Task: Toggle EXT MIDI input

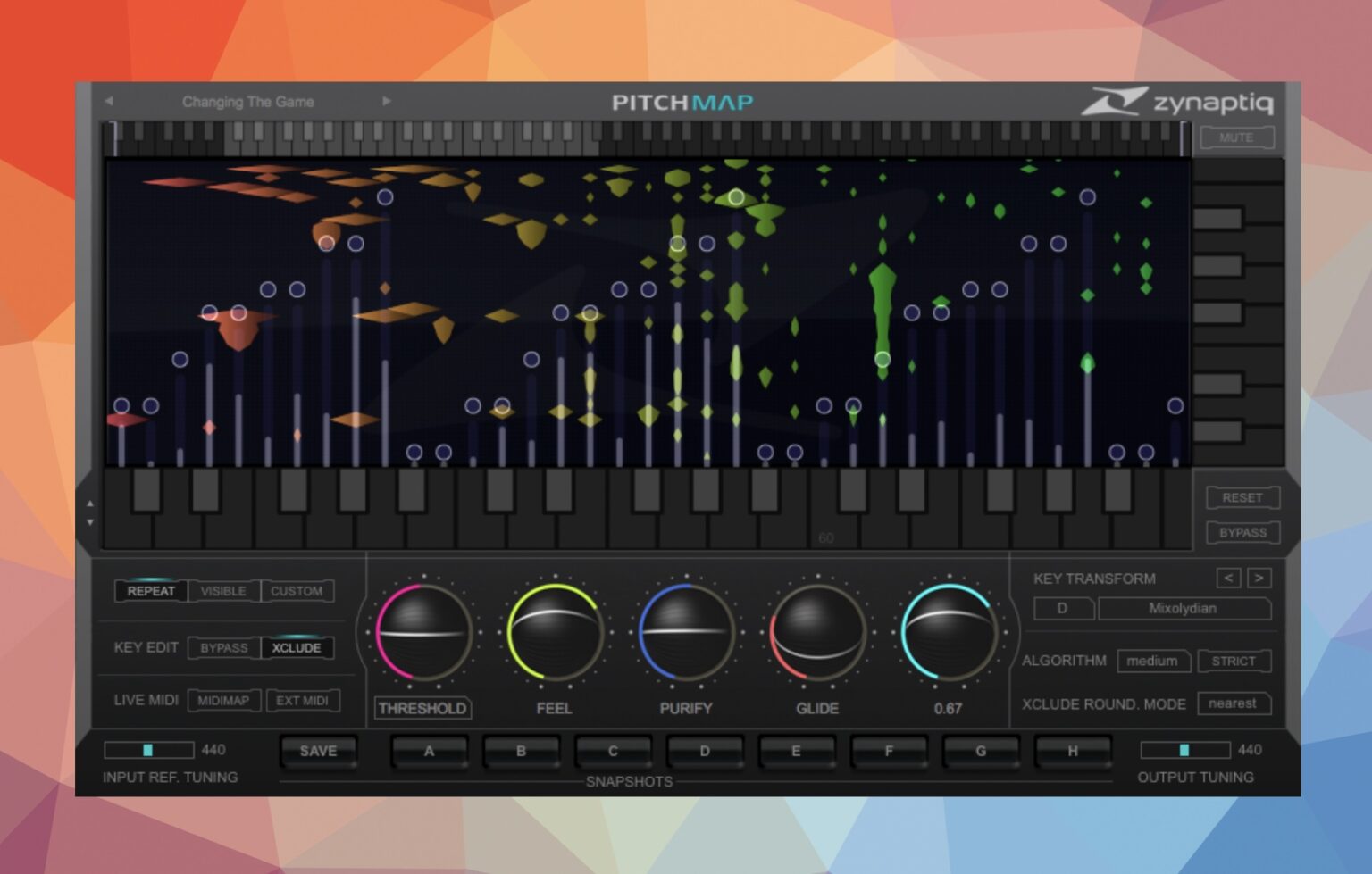Action: (304, 700)
